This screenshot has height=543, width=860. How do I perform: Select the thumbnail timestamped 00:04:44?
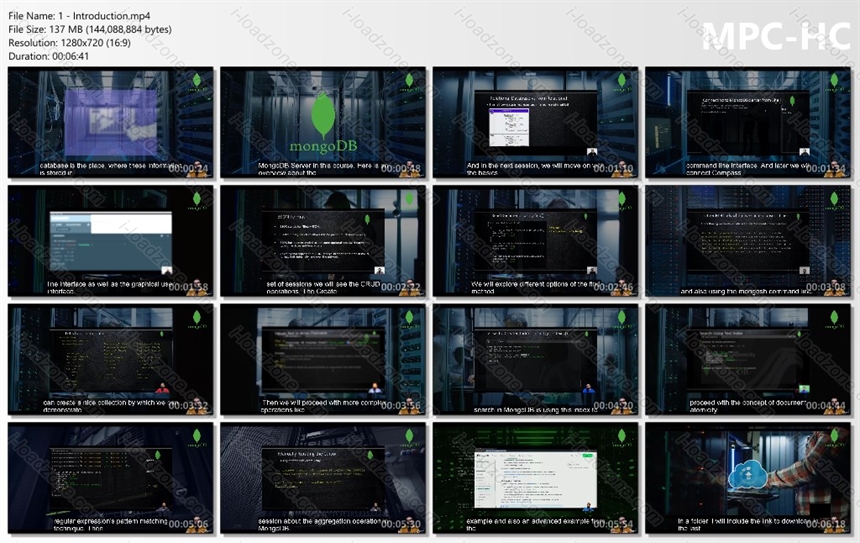pyautogui.click(x=748, y=359)
